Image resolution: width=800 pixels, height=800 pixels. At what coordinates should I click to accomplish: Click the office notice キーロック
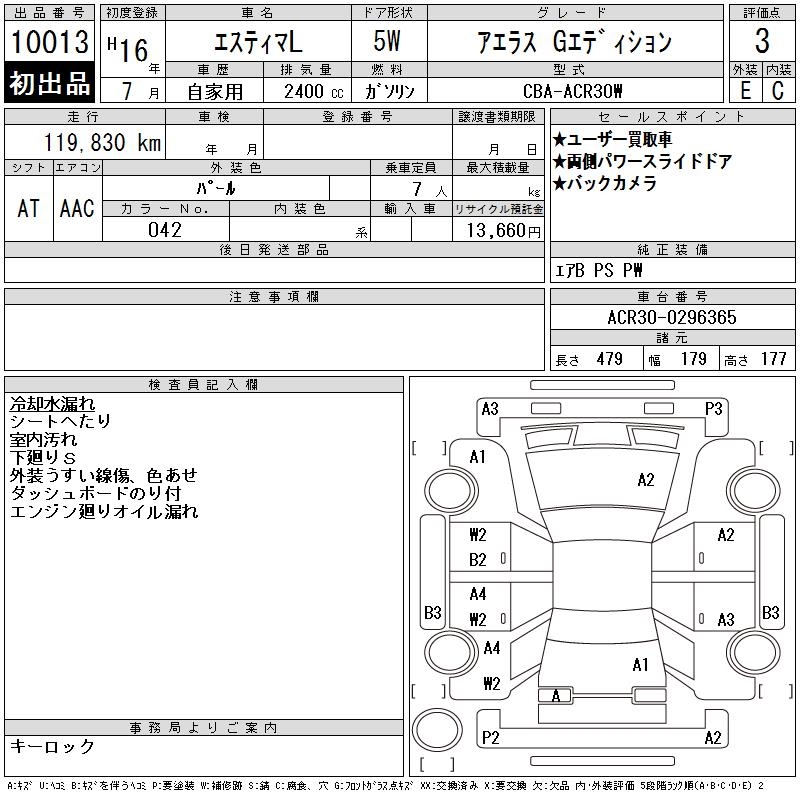tap(52, 746)
